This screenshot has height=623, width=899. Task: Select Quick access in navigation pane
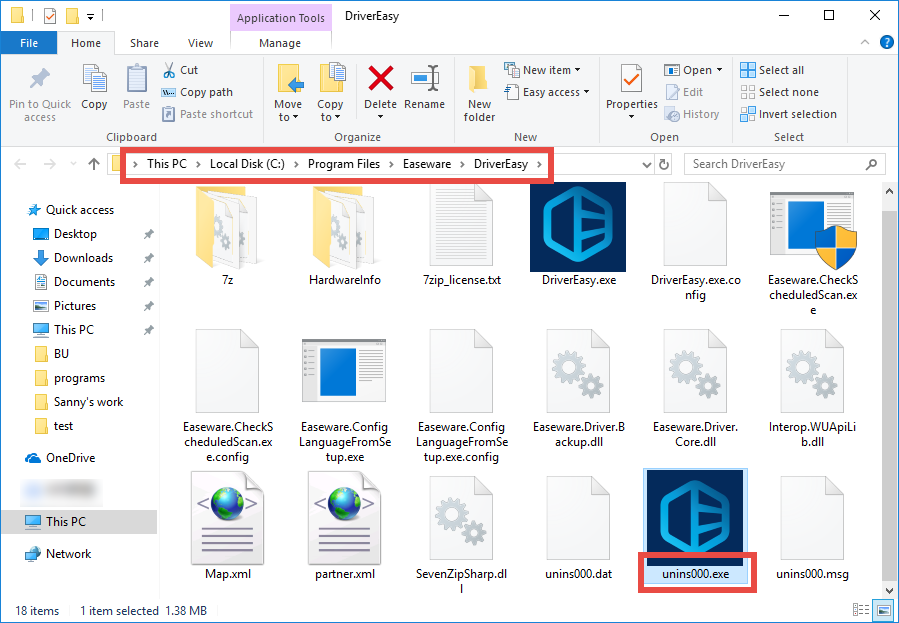point(80,210)
